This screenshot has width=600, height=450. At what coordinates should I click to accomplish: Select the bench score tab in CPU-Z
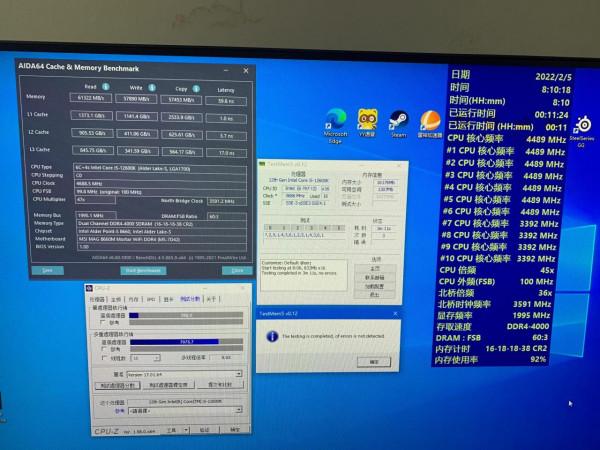(190, 299)
